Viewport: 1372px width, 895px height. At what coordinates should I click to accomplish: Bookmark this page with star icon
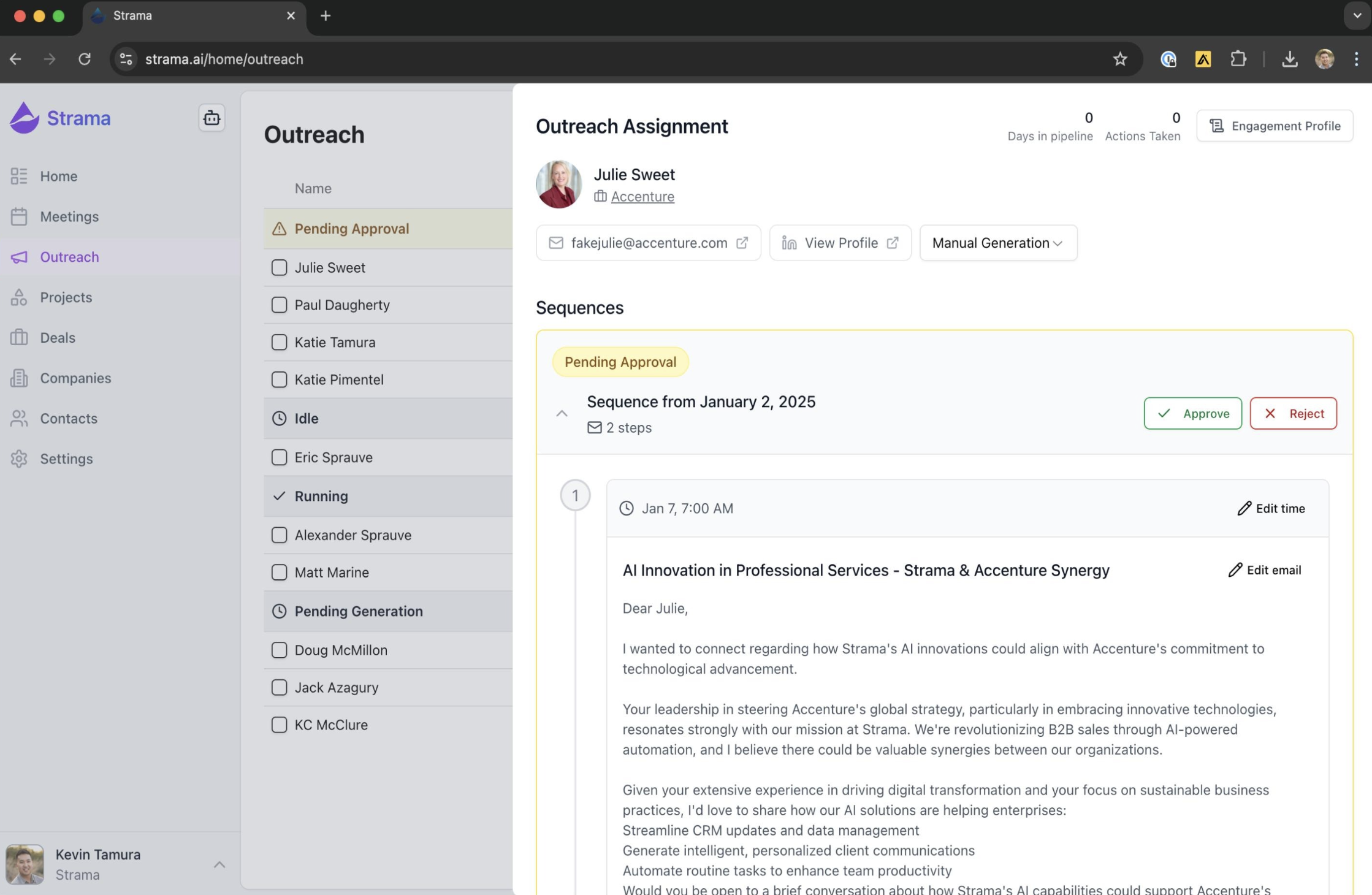tap(1119, 59)
